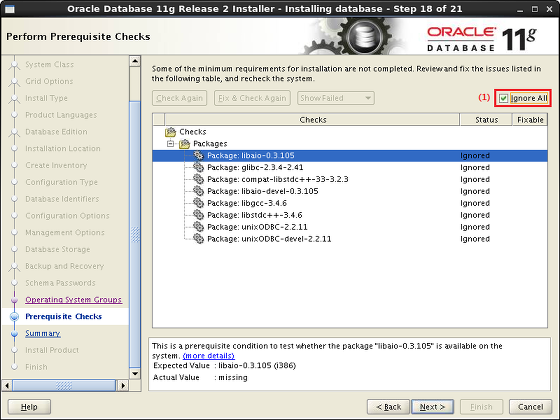Viewport: 560px width, 420px height.
Task: Click the gear icon for libgcc-3.4.6
Action: click(x=198, y=203)
